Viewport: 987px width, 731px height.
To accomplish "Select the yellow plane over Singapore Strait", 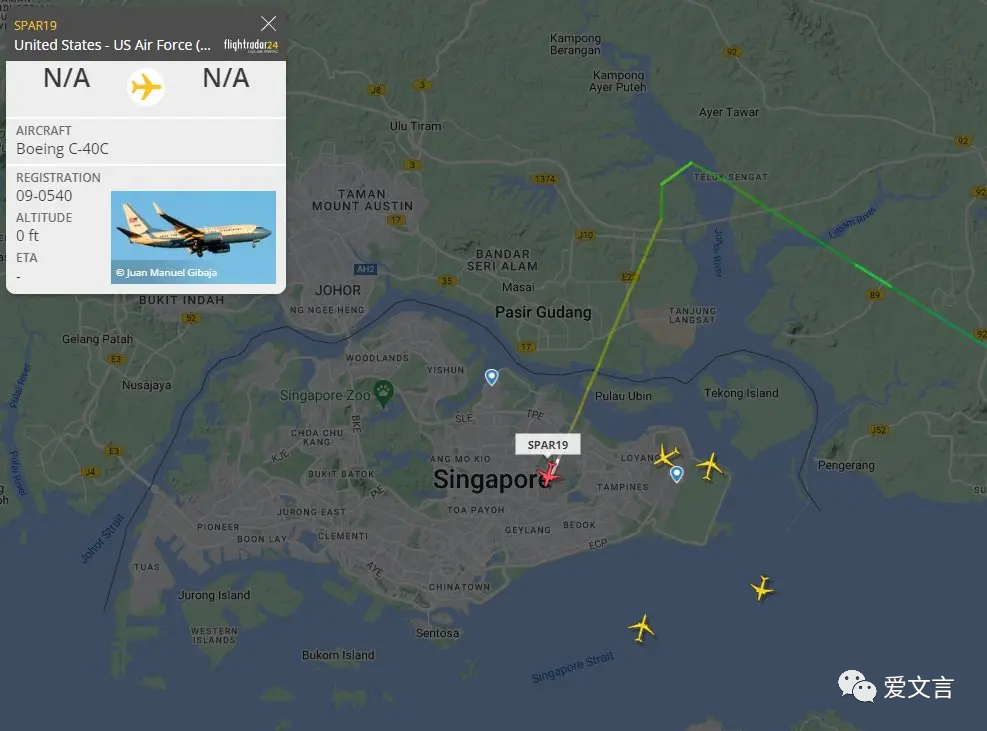I will click(762, 588).
